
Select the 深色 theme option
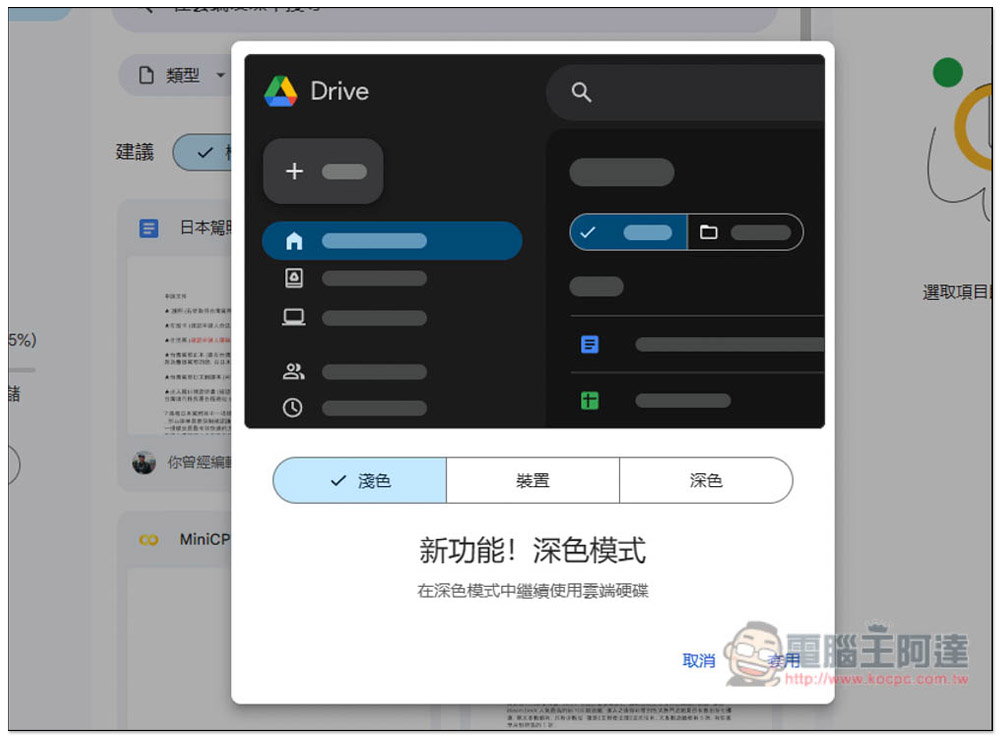pyautogui.click(x=706, y=480)
